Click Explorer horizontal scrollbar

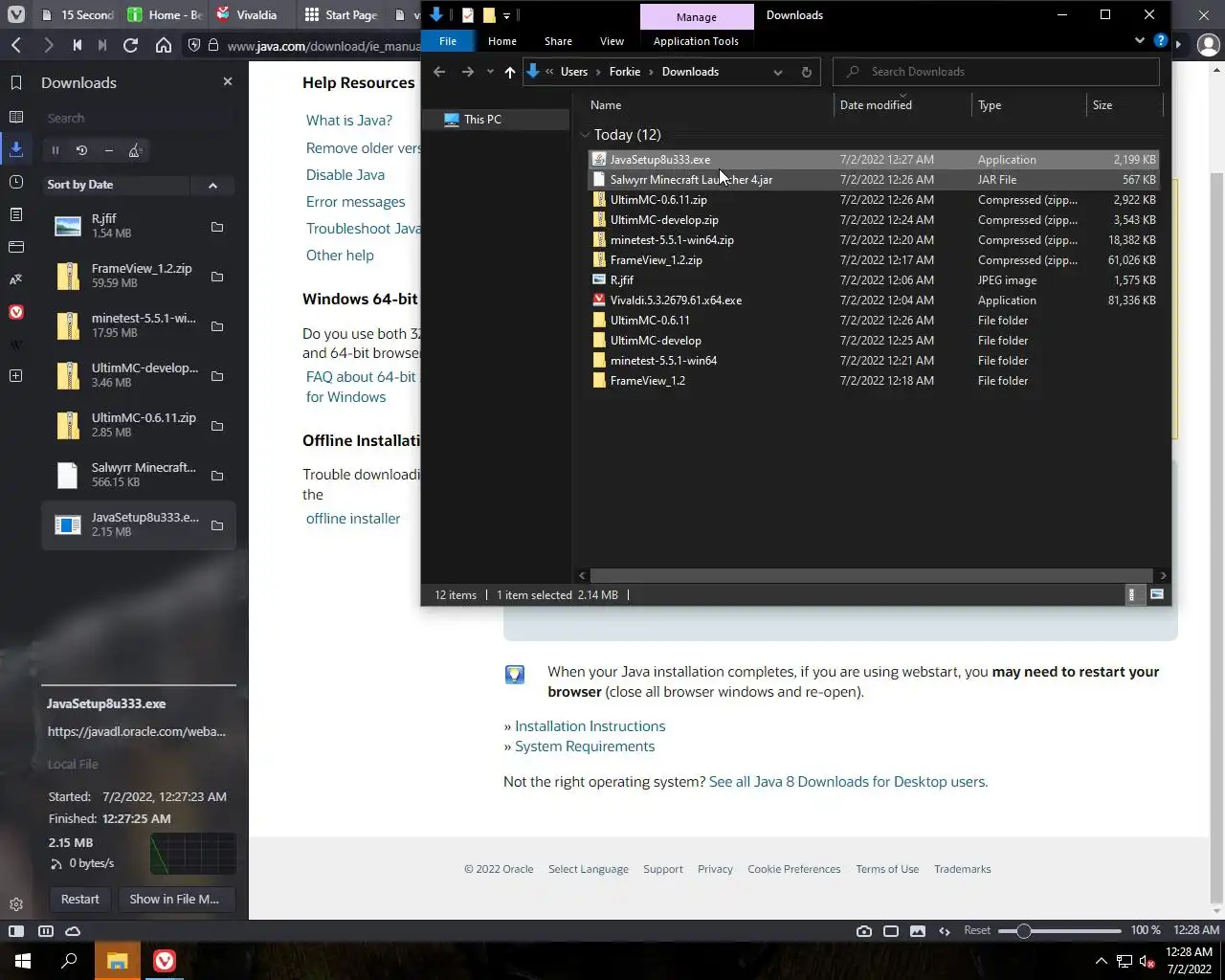point(872,575)
